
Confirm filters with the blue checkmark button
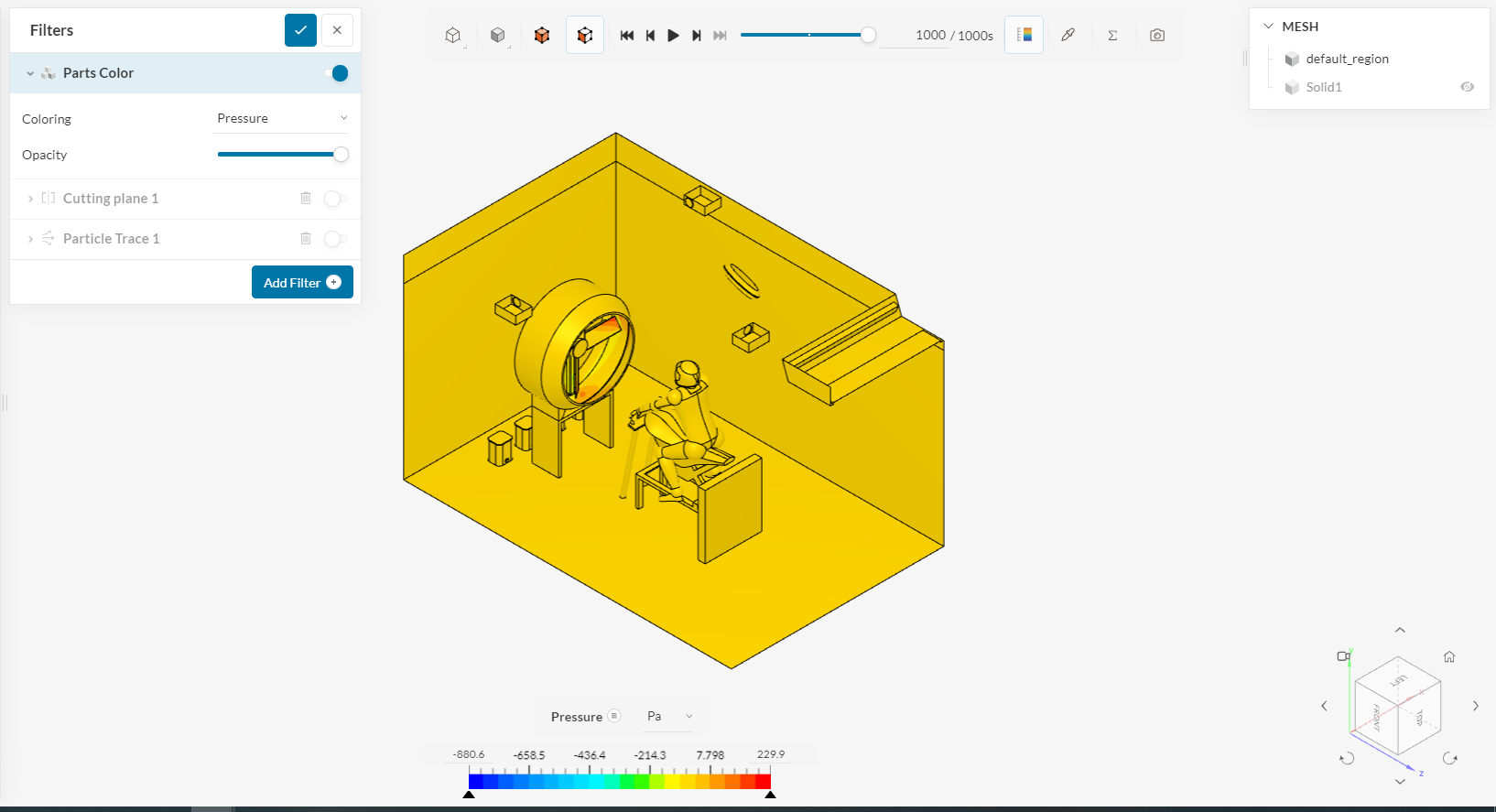pos(300,30)
